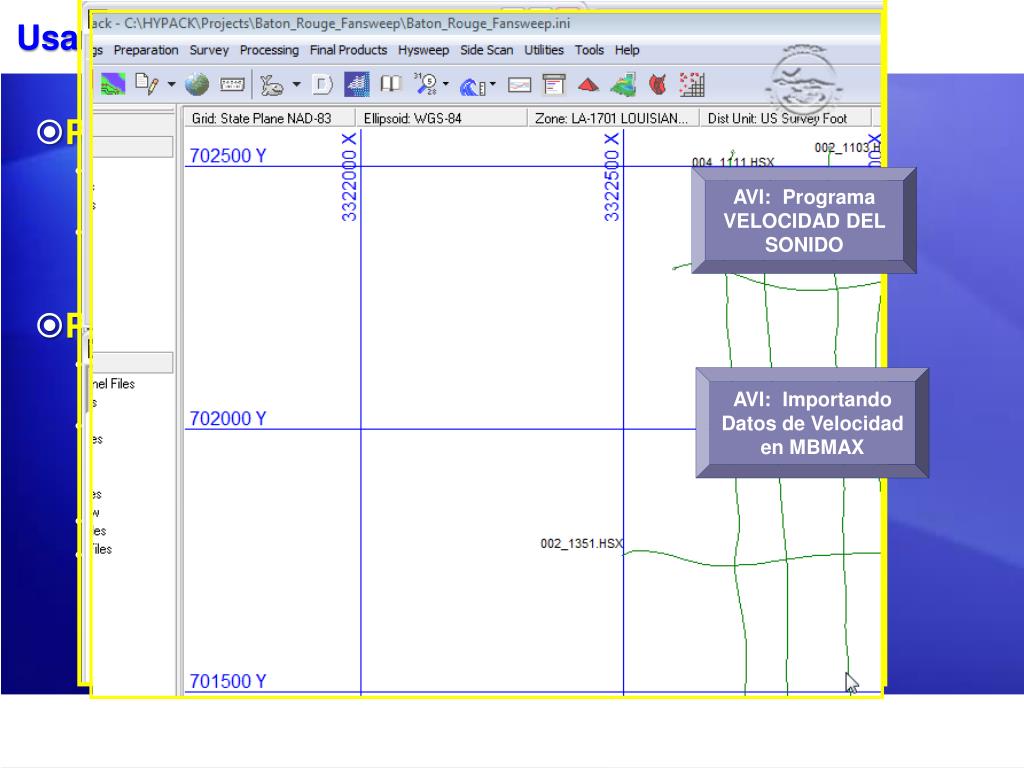Expand dropdown arrow beside wave tide icon
The height and width of the screenshot is (768, 1024).
492,84
